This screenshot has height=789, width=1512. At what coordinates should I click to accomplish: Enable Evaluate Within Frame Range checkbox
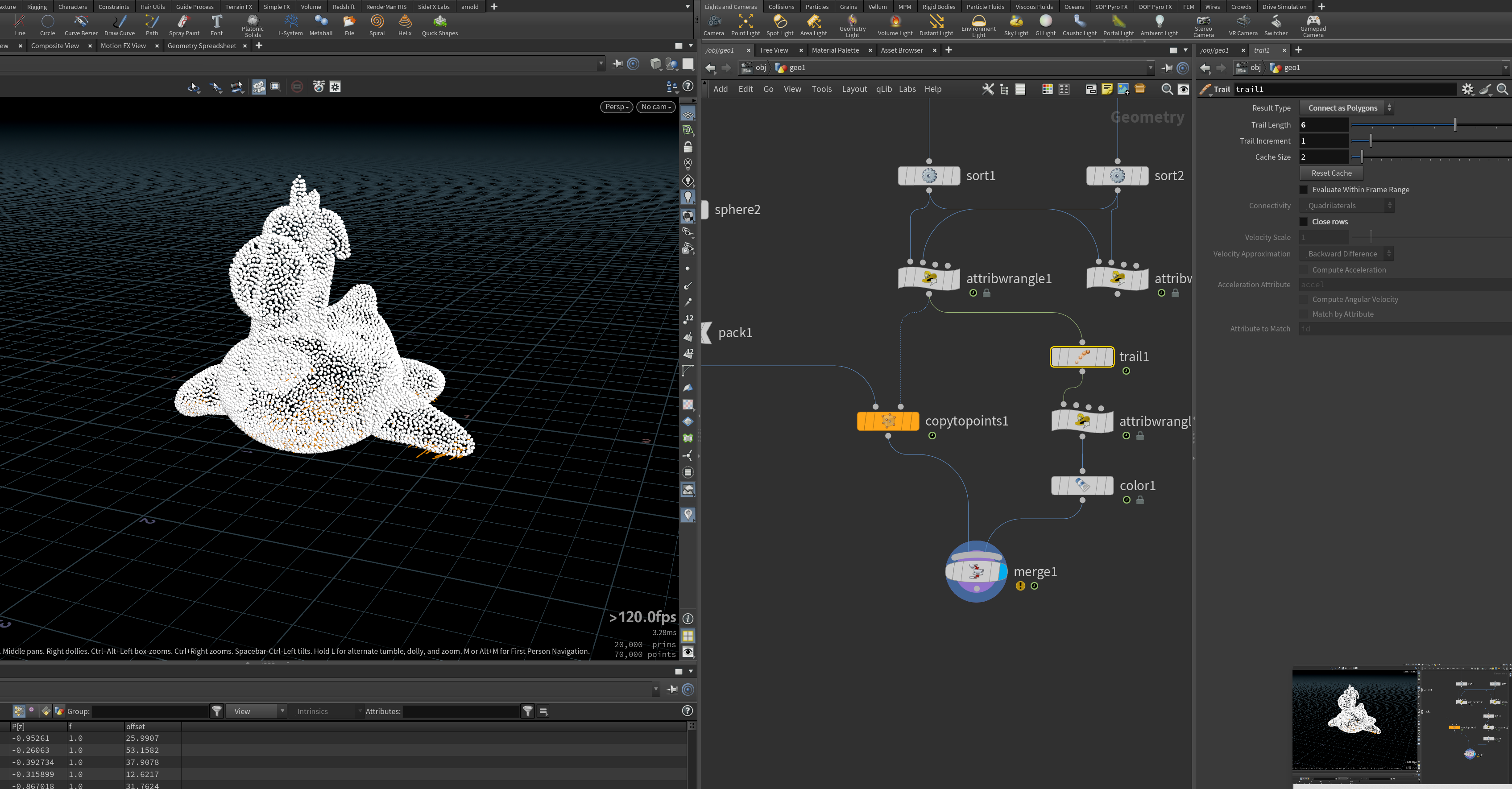point(1304,190)
